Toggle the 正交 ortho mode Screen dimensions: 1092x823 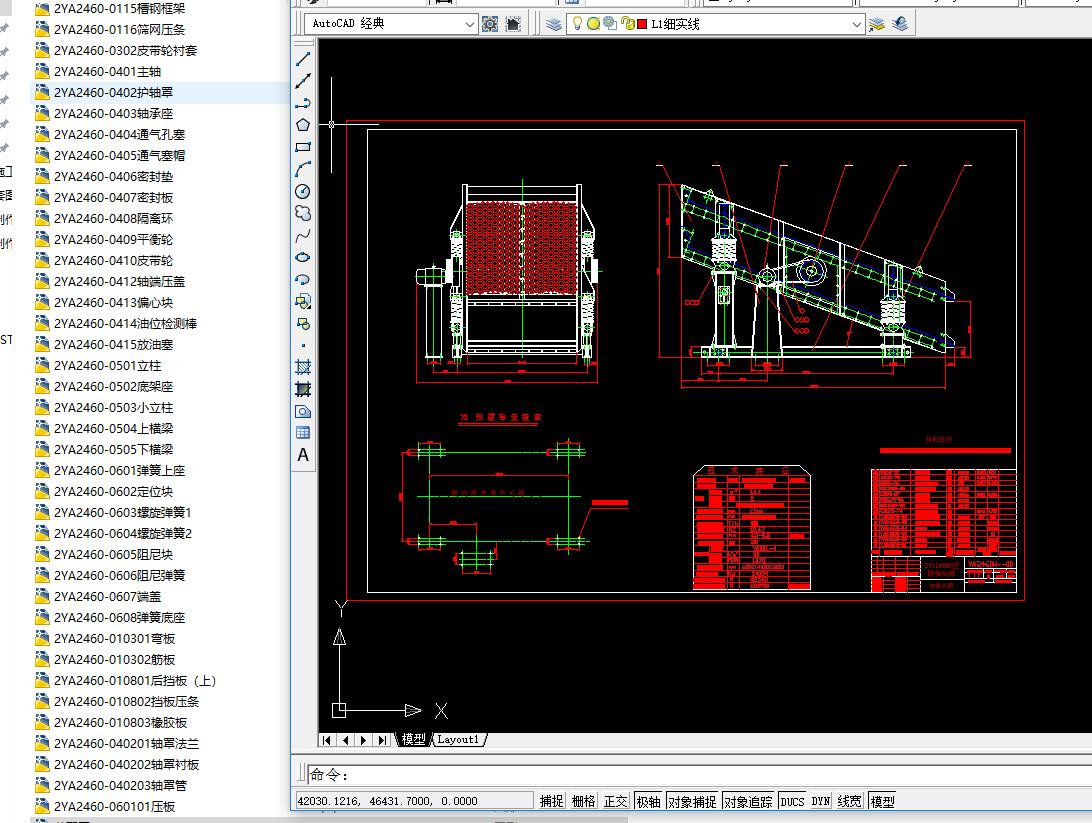pos(616,801)
